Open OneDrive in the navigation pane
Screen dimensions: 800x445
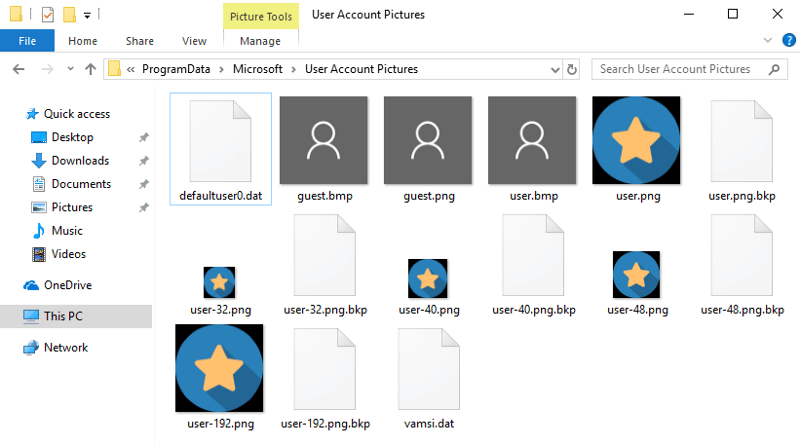point(67,285)
